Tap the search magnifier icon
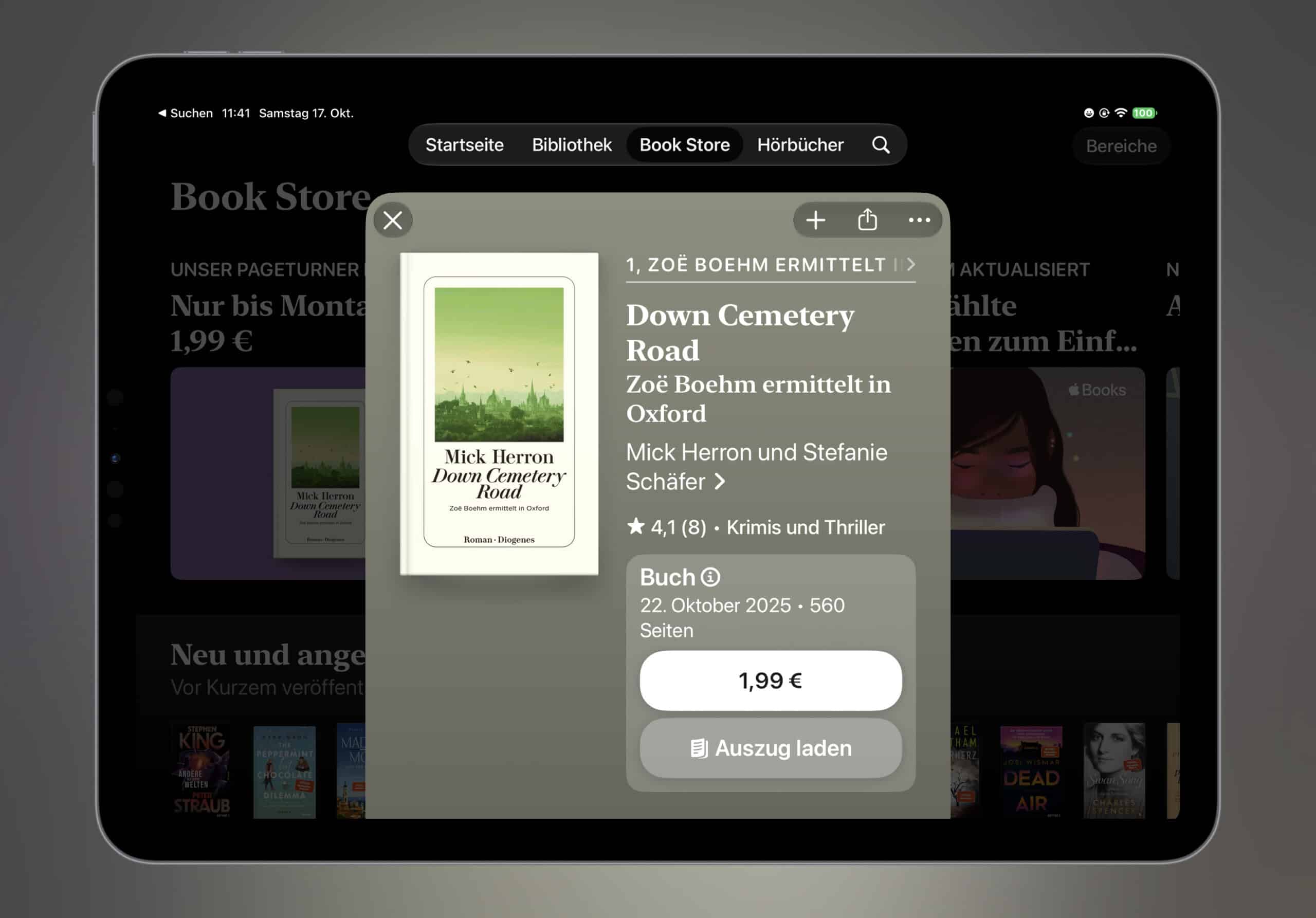The width and height of the screenshot is (1316, 918). [881, 145]
